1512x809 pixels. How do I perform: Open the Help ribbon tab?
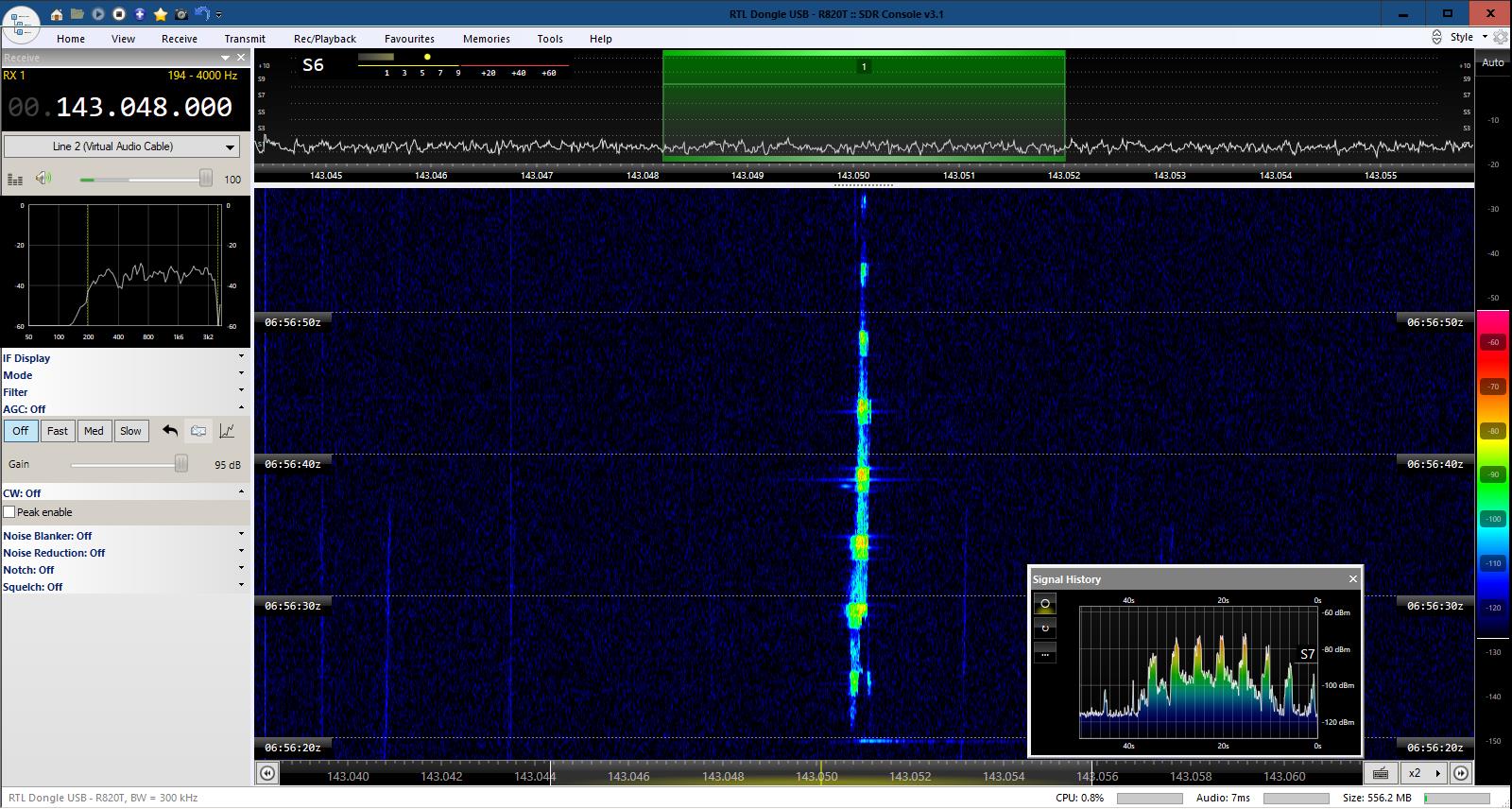coord(601,39)
